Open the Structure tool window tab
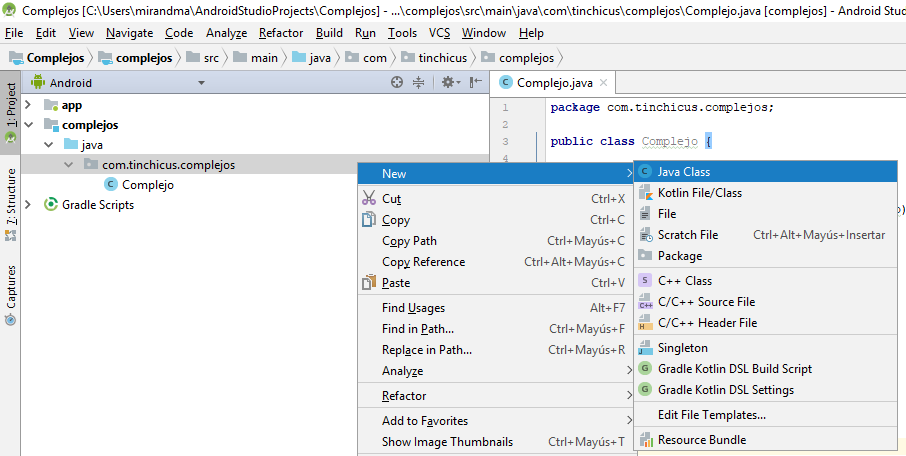 pos(11,198)
